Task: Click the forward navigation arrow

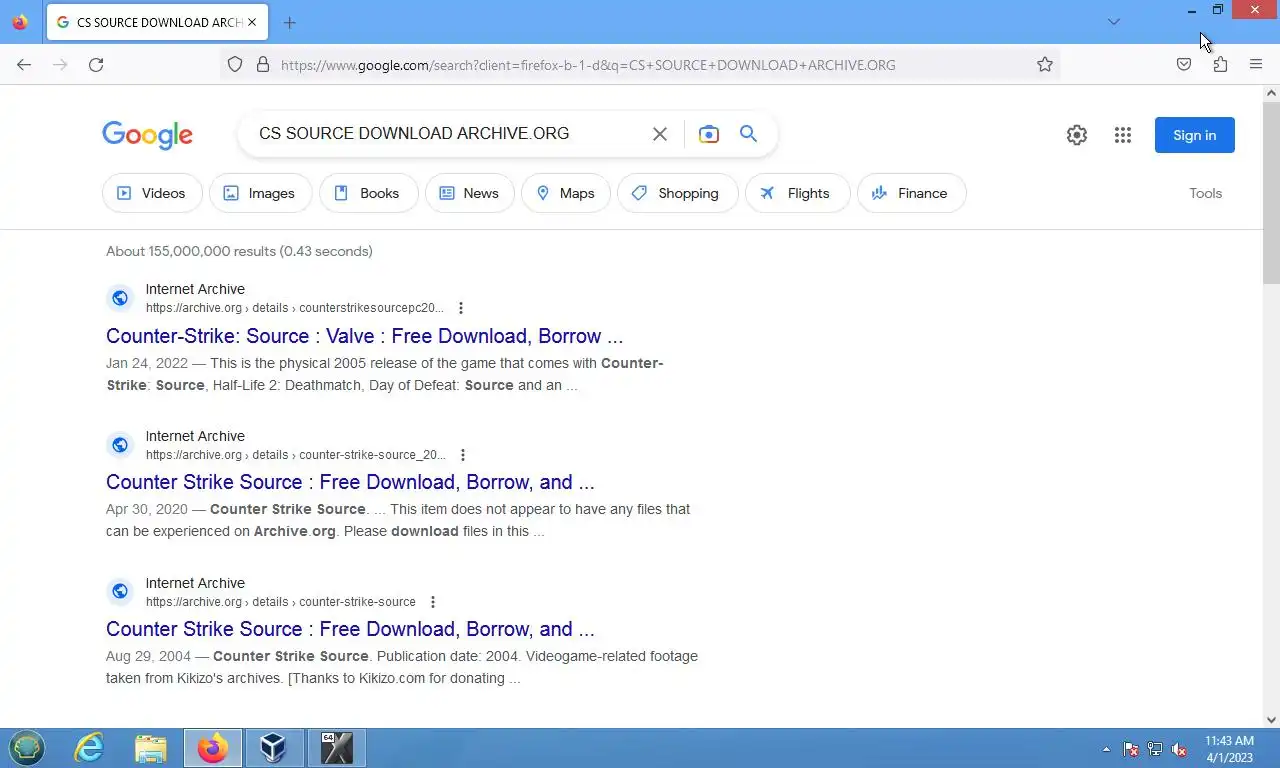Action: pos(60,64)
